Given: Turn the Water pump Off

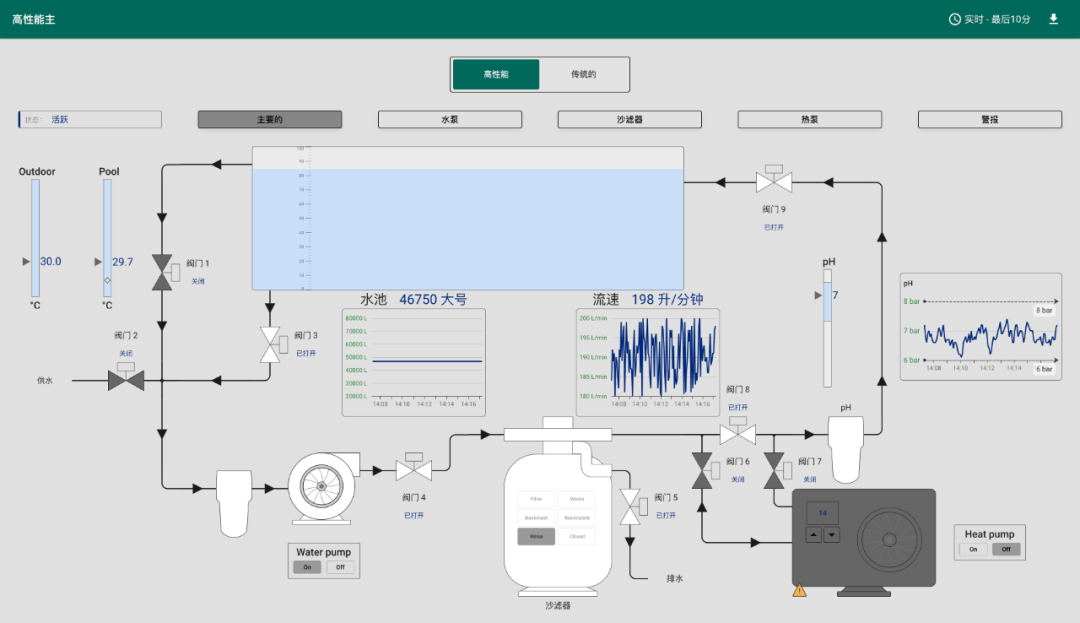Looking at the screenshot, I should tap(340, 567).
